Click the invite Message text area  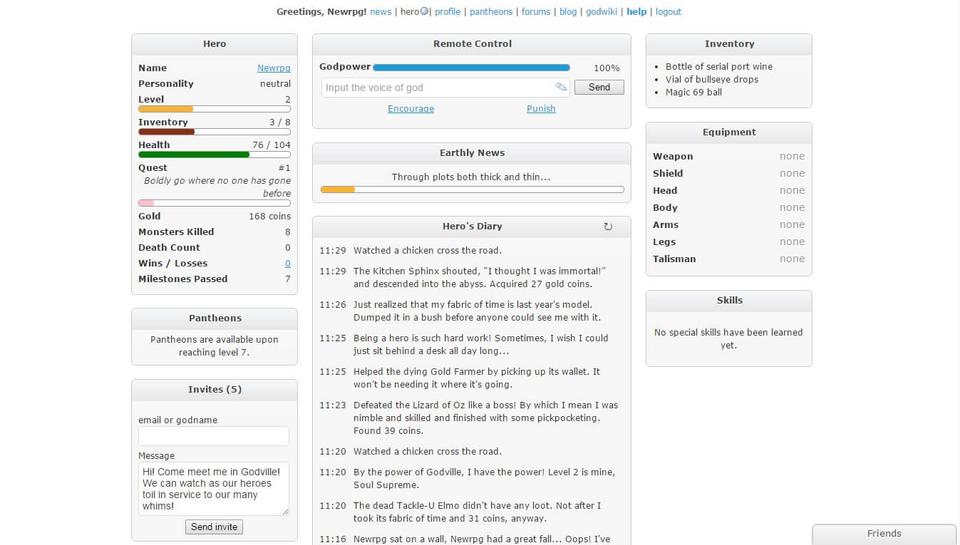(x=213, y=488)
